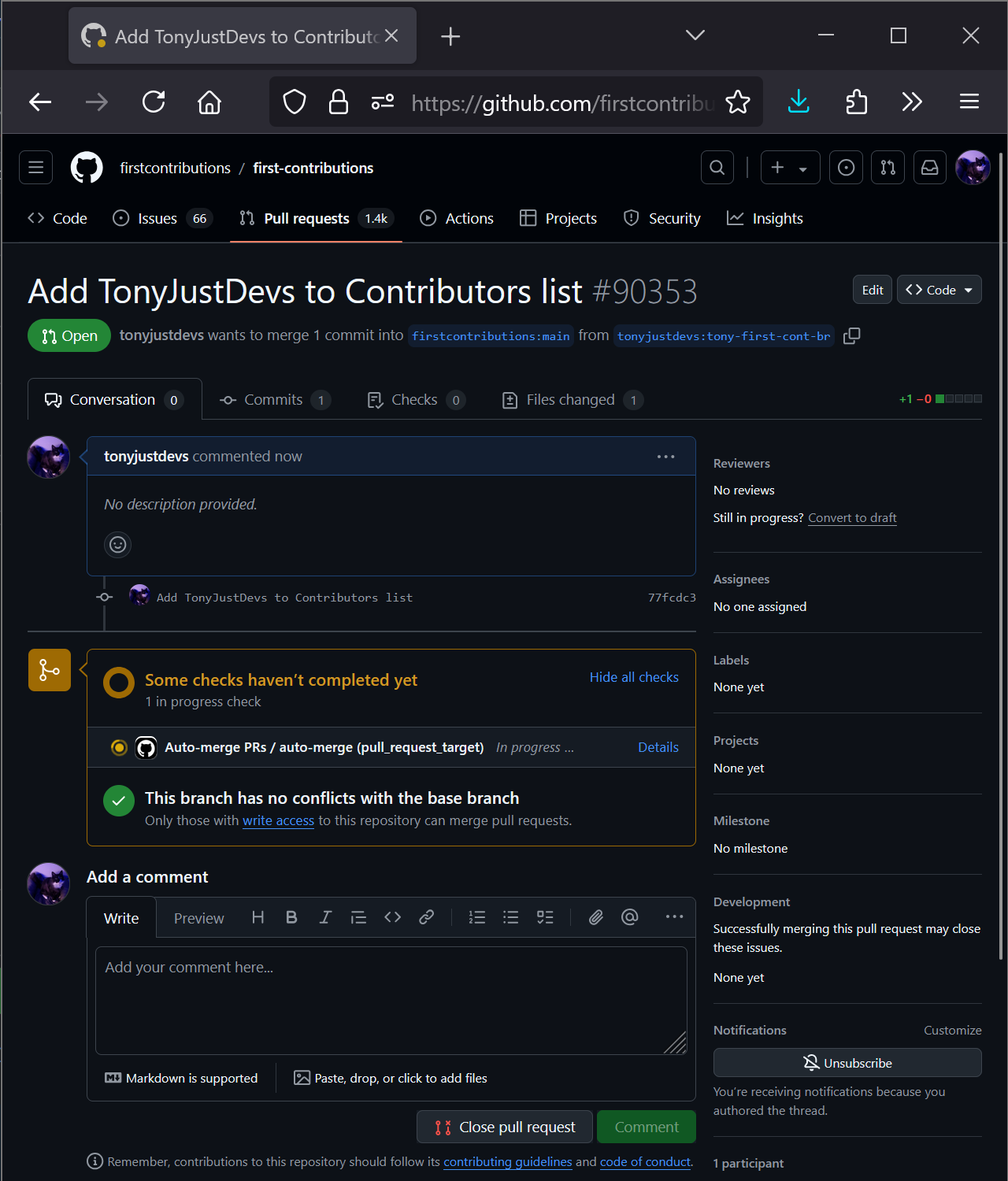
Task: Open the Actions tab
Action: 457,218
